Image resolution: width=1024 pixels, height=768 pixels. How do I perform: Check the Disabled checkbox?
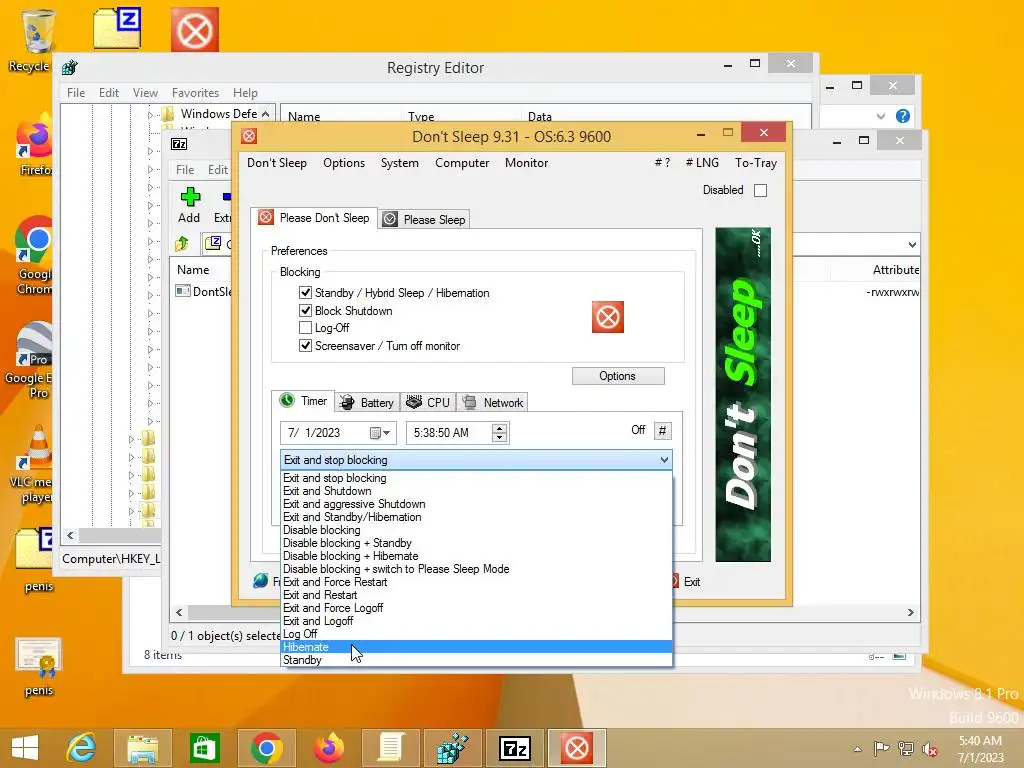point(760,190)
